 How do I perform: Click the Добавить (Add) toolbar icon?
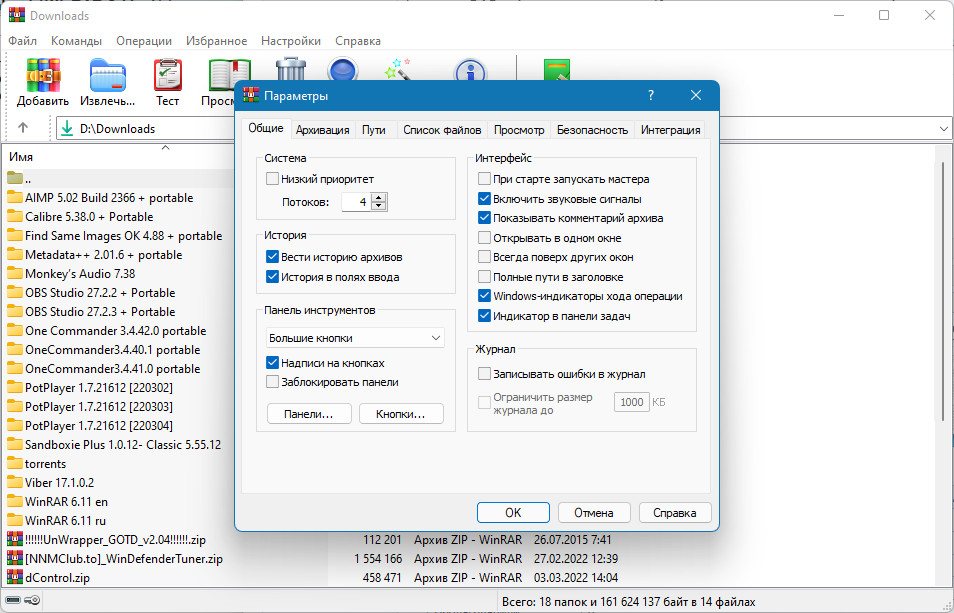pos(43,80)
